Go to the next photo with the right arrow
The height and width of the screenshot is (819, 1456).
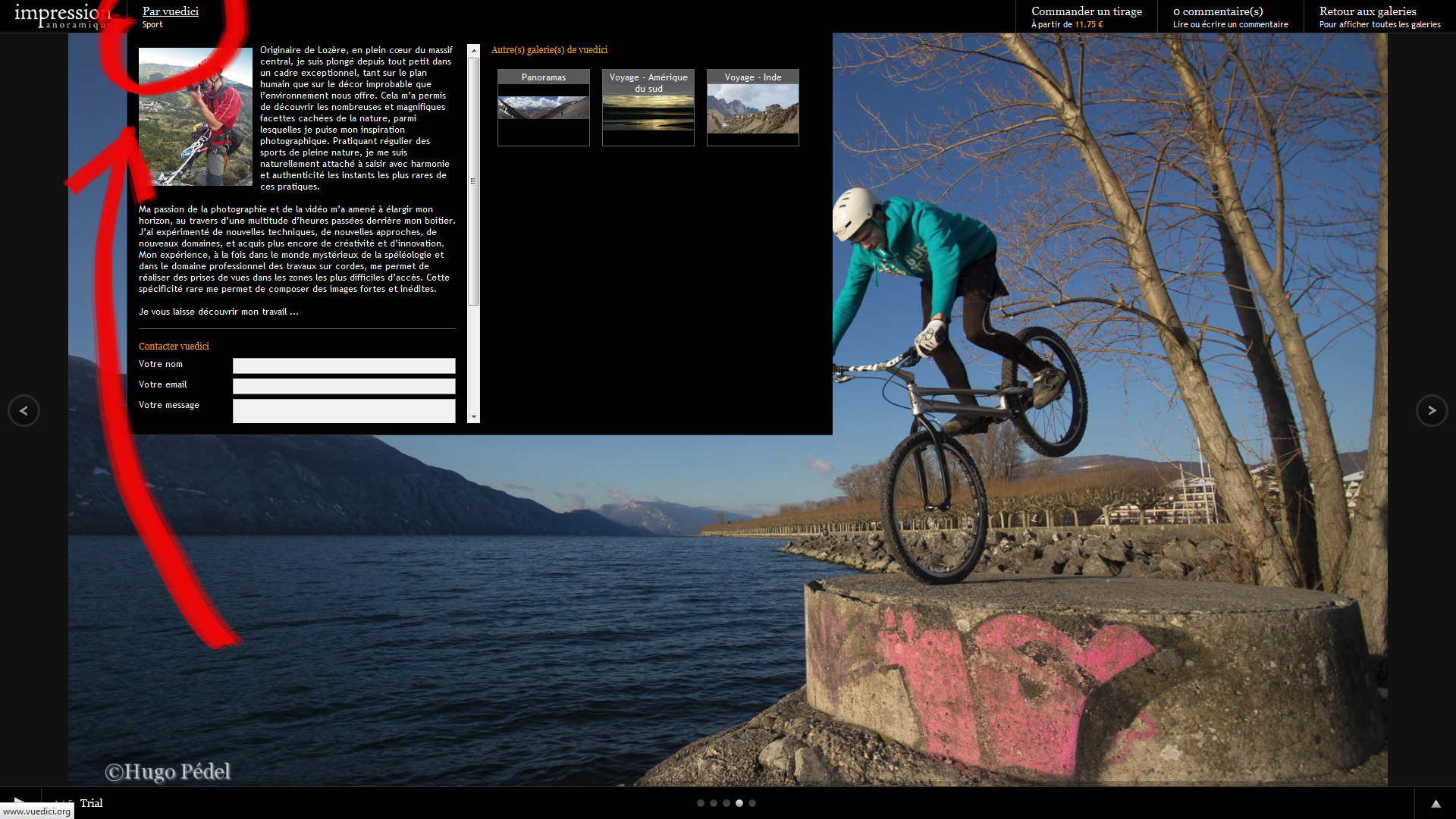pos(1432,411)
